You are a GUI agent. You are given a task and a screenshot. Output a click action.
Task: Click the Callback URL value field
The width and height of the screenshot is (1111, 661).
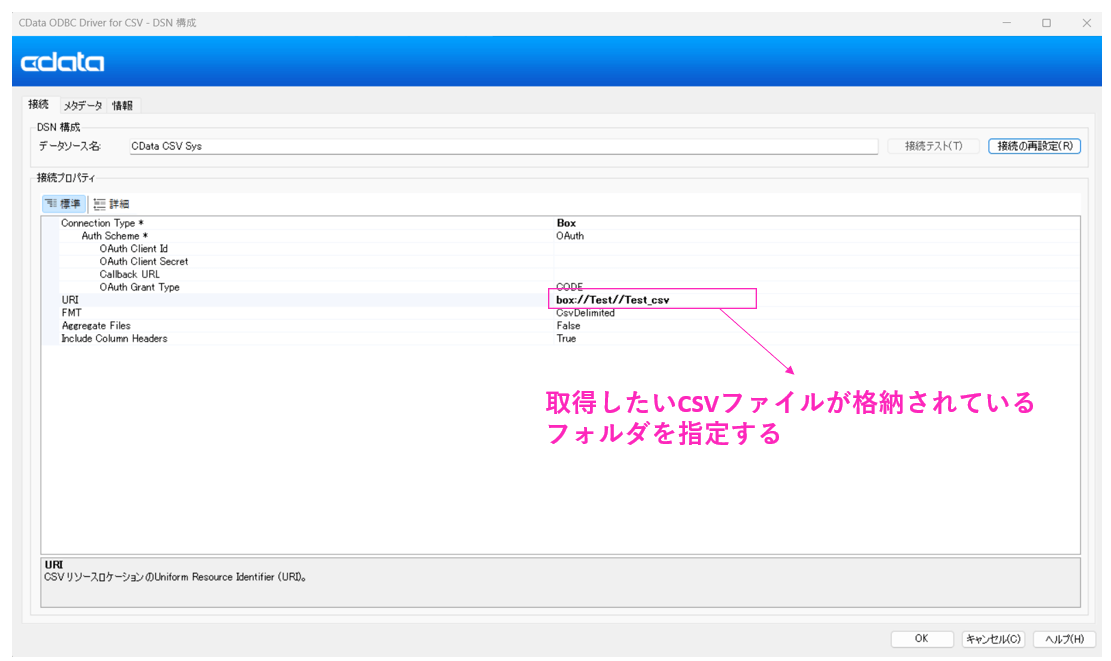click(x=817, y=274)
